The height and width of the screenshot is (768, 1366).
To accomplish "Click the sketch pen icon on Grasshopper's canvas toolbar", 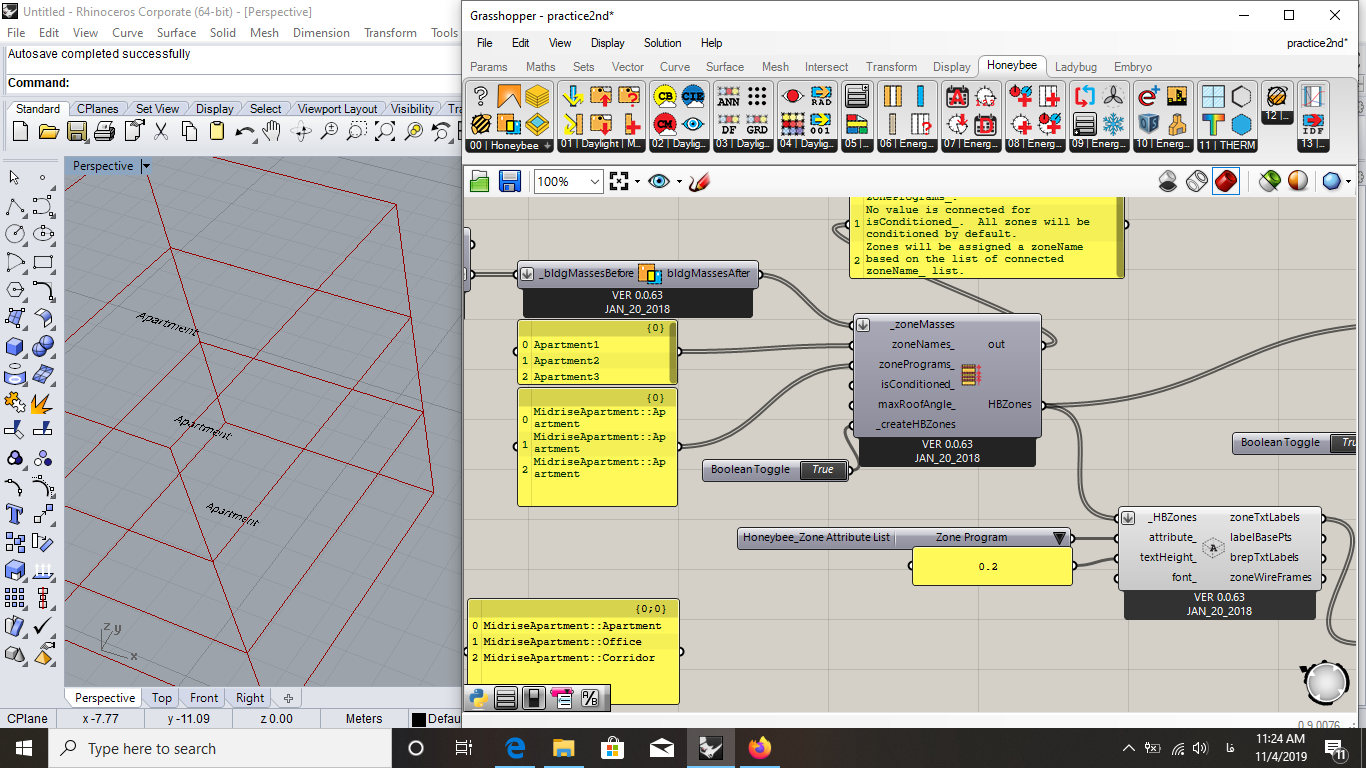I will click(x=699, y=181).
